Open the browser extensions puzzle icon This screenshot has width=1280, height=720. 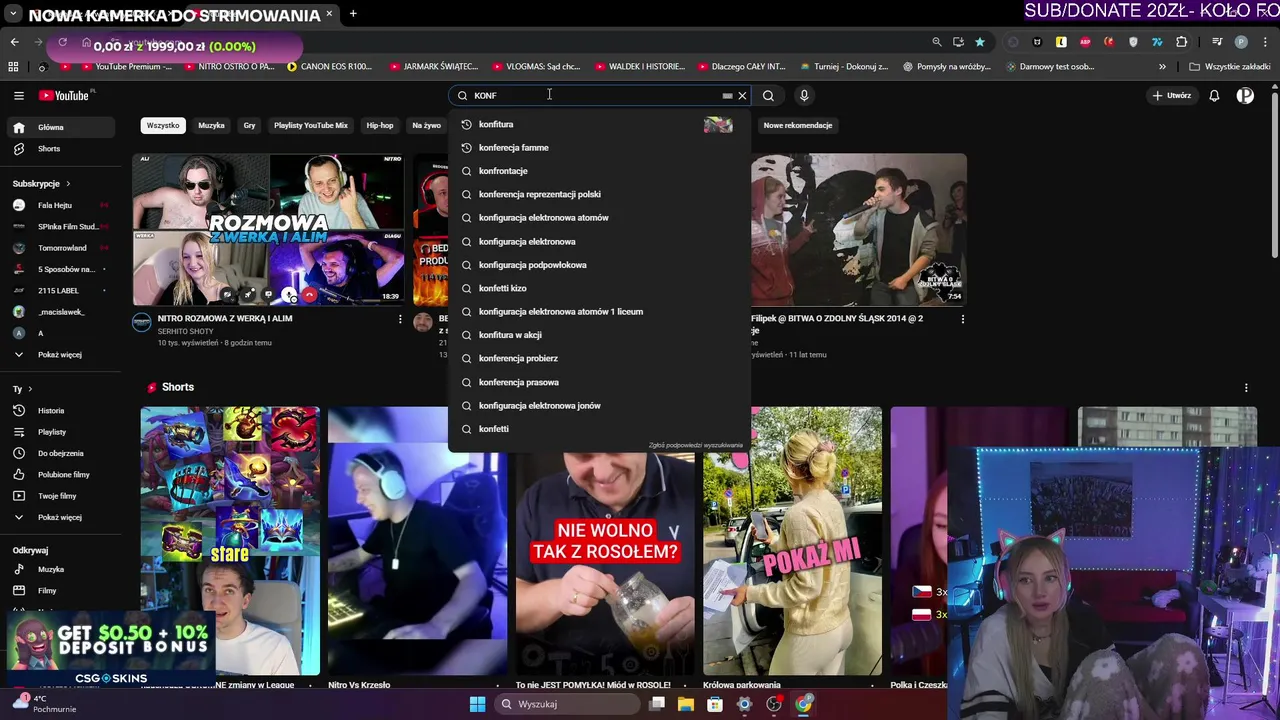tap(1181, 42)
